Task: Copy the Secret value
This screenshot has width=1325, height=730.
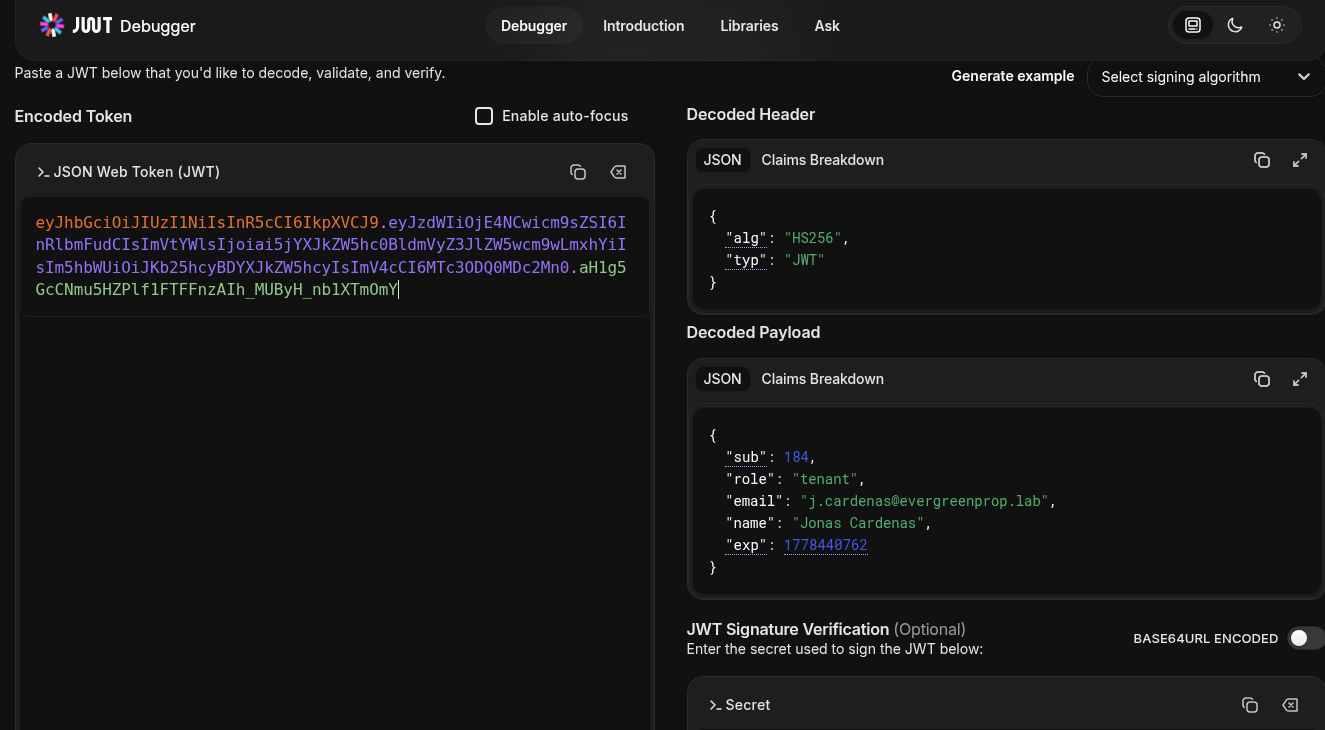Action: point(1250,705)
